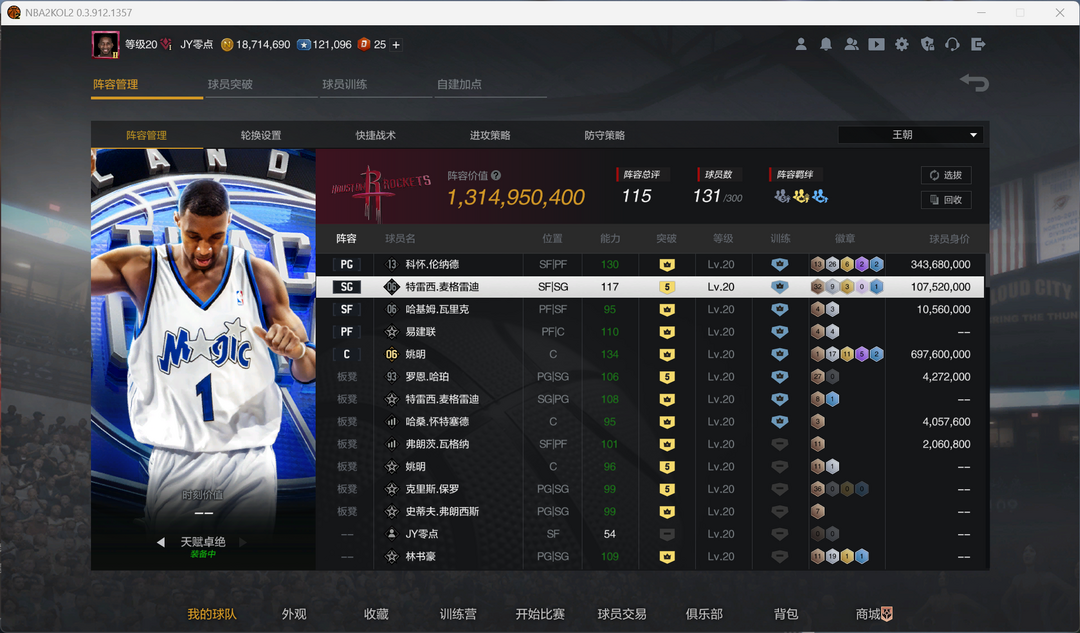This screenshot has width=1080, height=633.
Task: Open notifications bell icon
Action: click(x=826, y=44)
